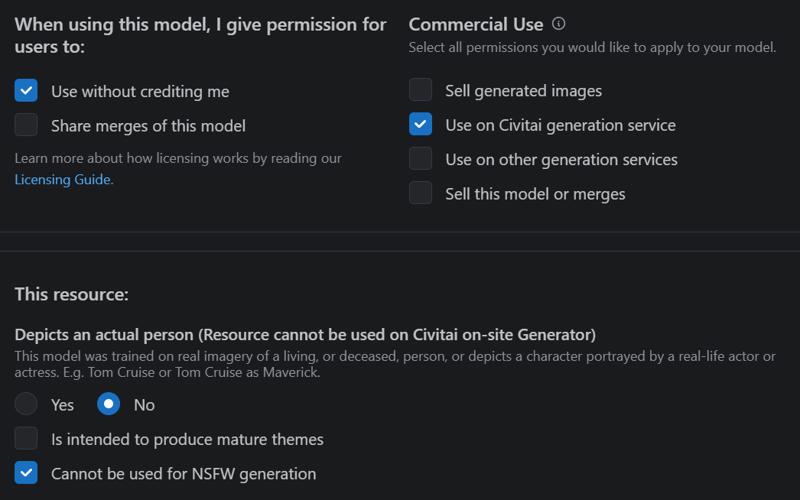The image size is (800, 500).
Task: Uncheck Use on Civitai generation service box
Action: tap(420, 124)
